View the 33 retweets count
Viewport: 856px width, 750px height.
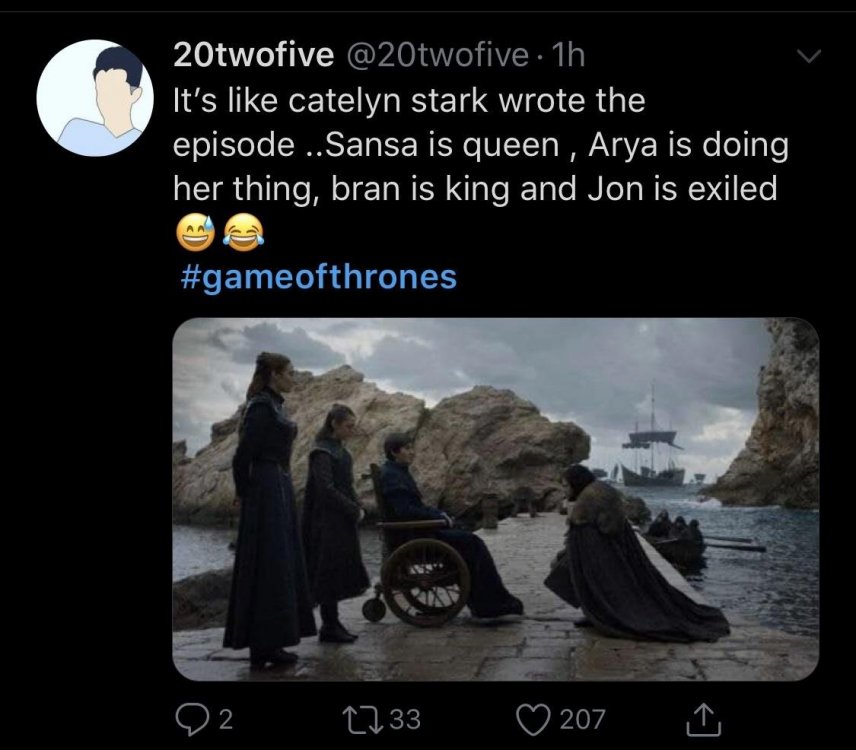point(404,718)
